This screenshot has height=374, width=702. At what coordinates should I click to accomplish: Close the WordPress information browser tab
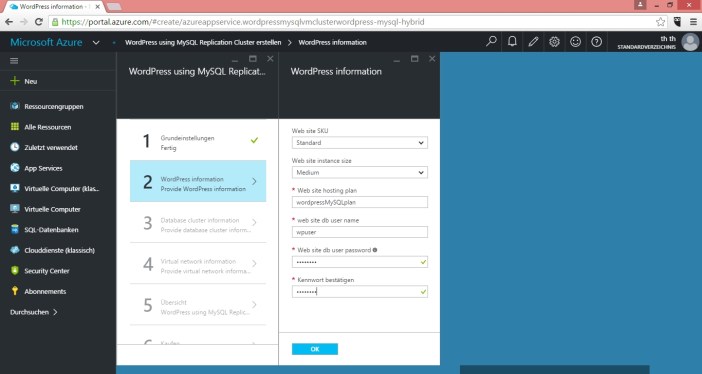97,7
